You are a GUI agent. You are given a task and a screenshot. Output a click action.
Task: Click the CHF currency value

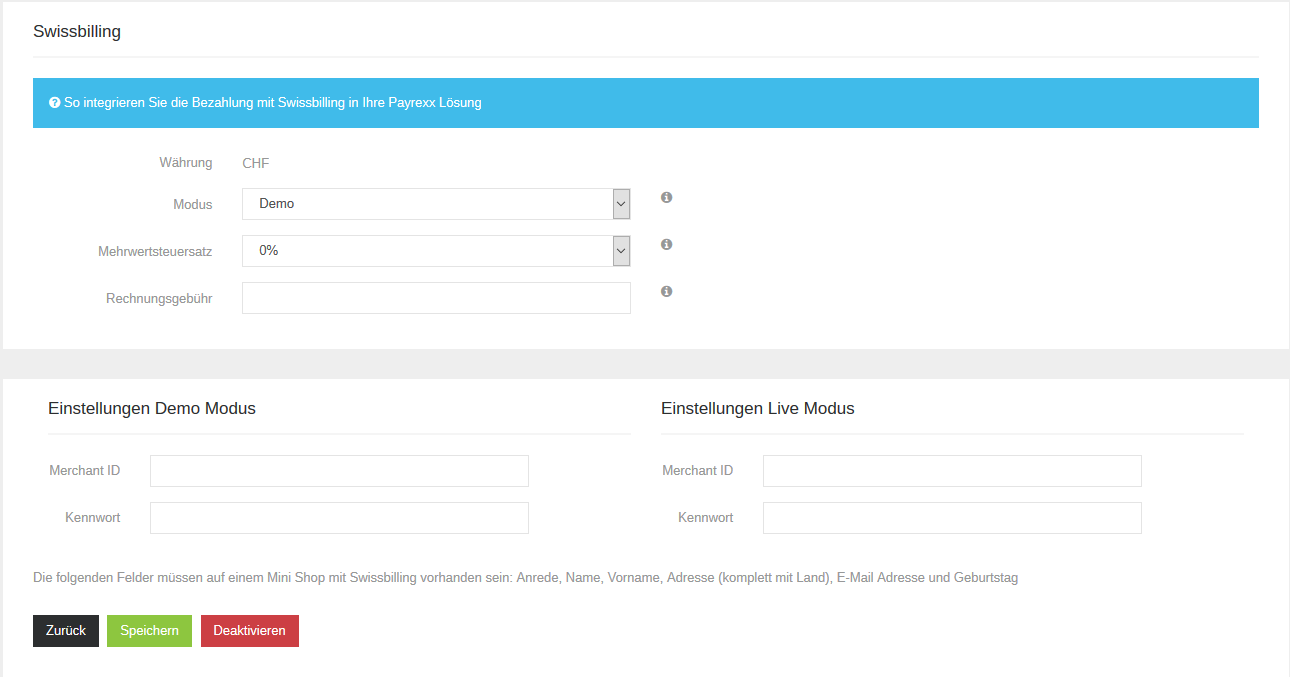[x=256, y=163]
